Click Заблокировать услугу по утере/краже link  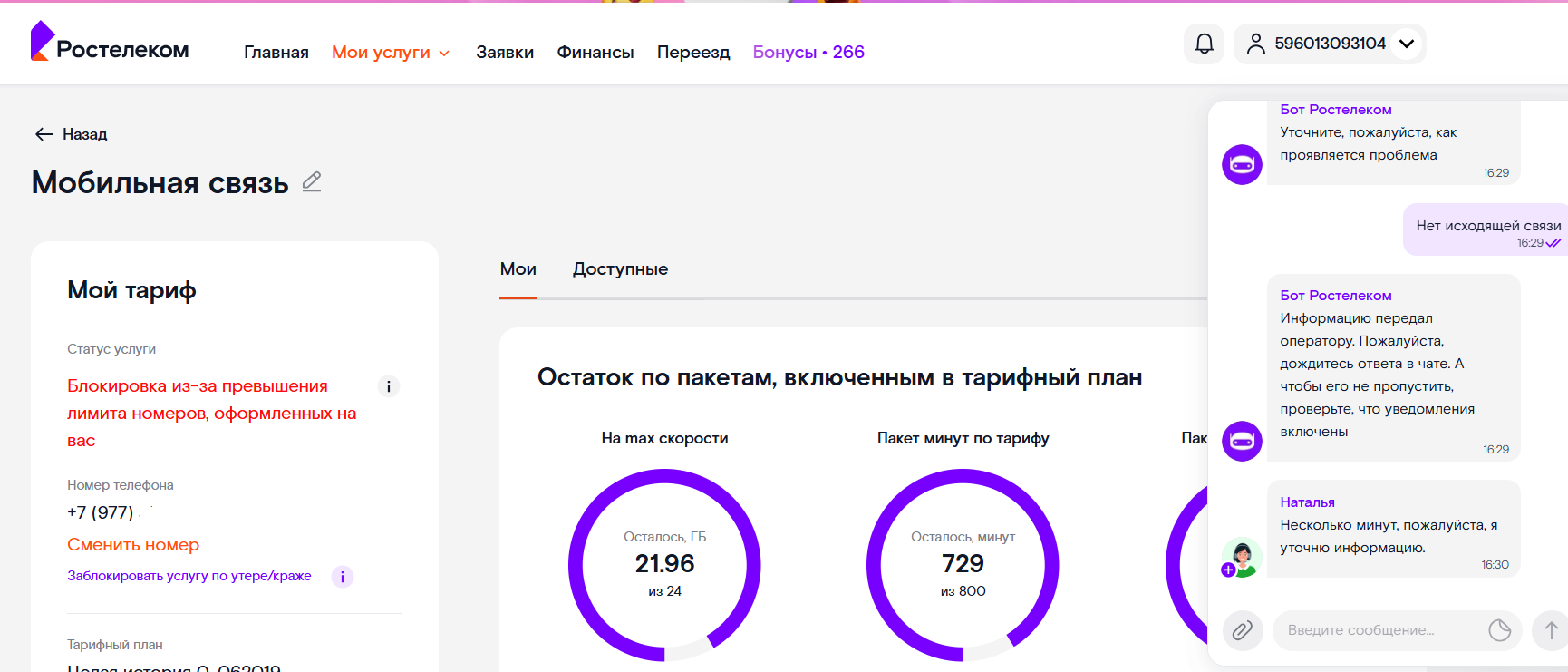(189, 576)
